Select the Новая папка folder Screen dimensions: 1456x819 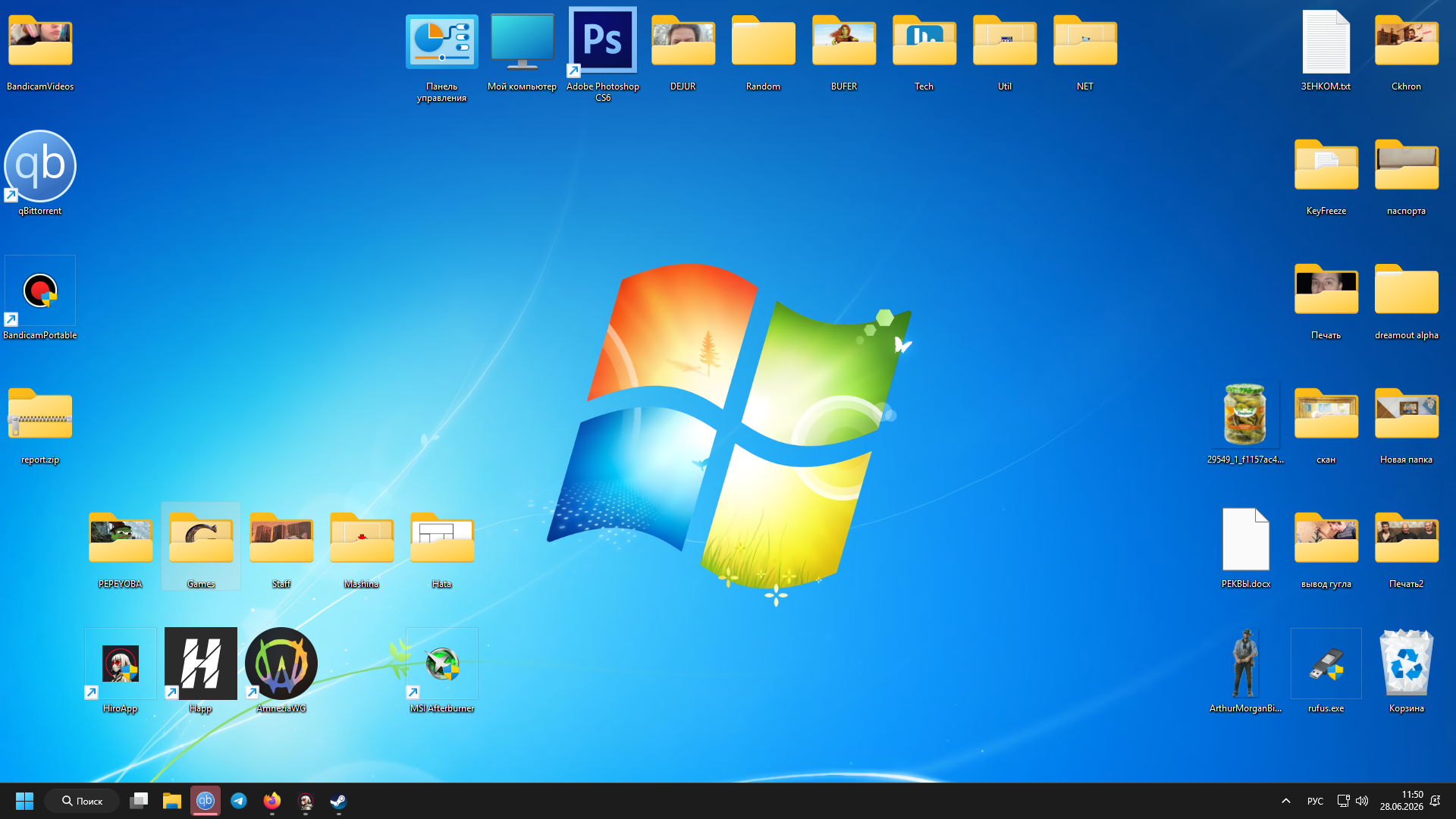(1407, 423)
